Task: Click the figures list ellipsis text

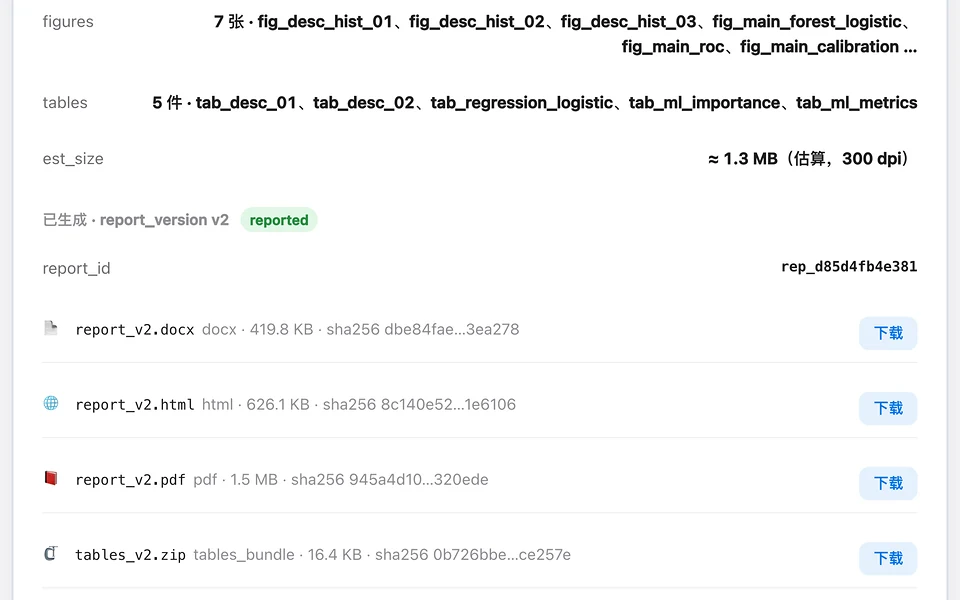Action: tap(910, 47)
